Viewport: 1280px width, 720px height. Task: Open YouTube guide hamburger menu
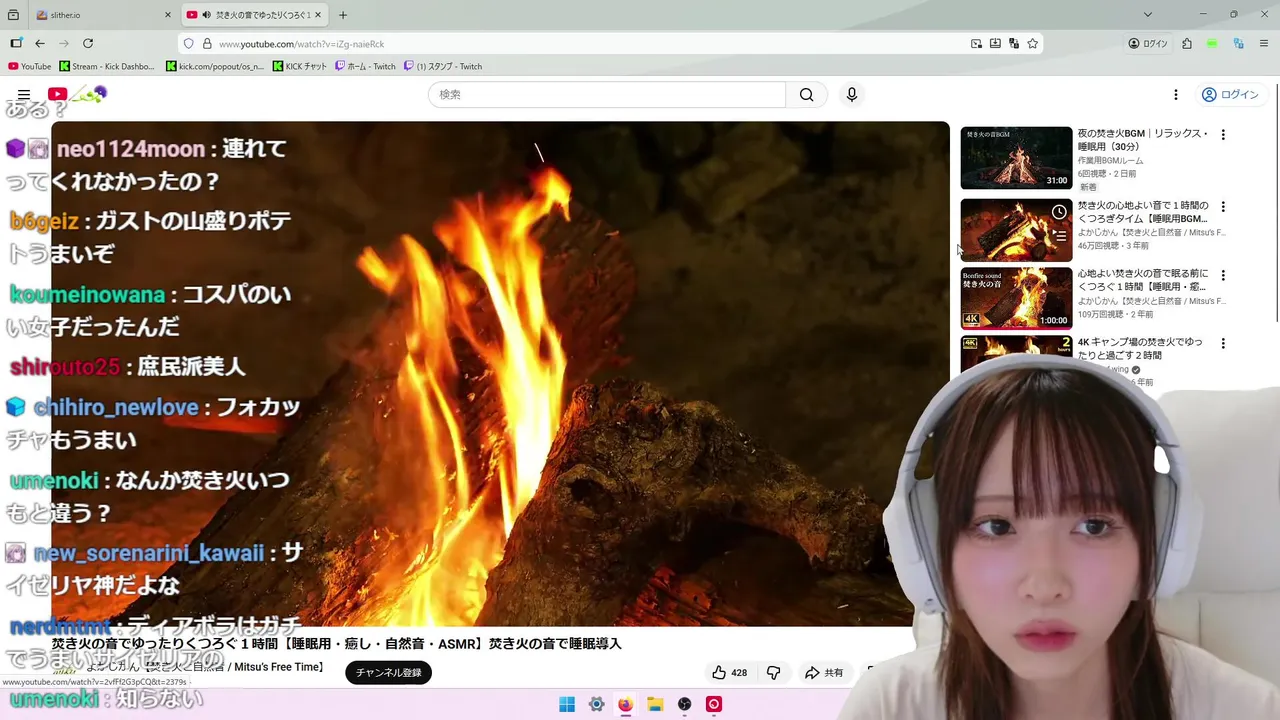tap(24, 94)
